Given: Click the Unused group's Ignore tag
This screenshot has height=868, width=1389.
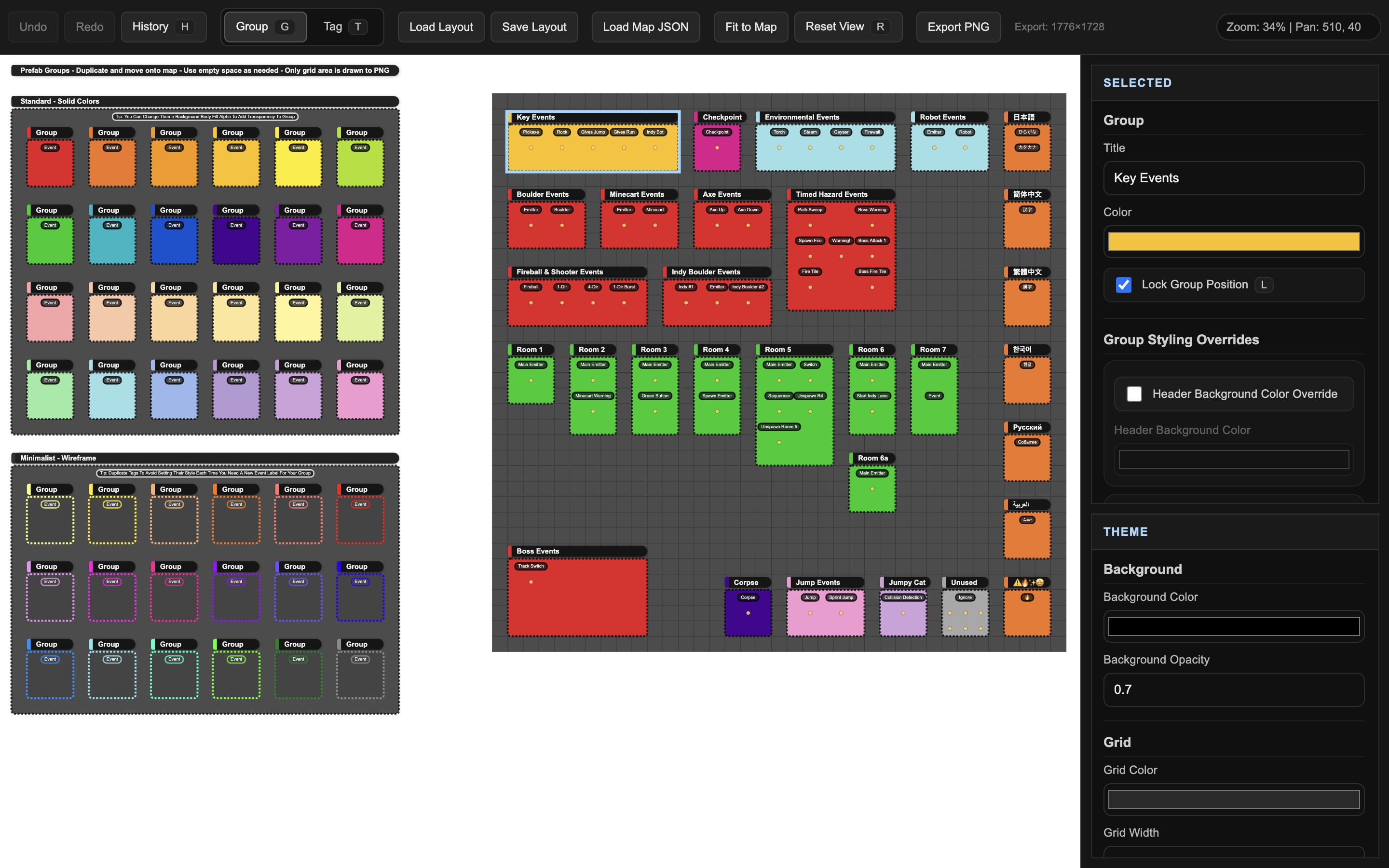Looking at the screenshot, I should [965, 597].
